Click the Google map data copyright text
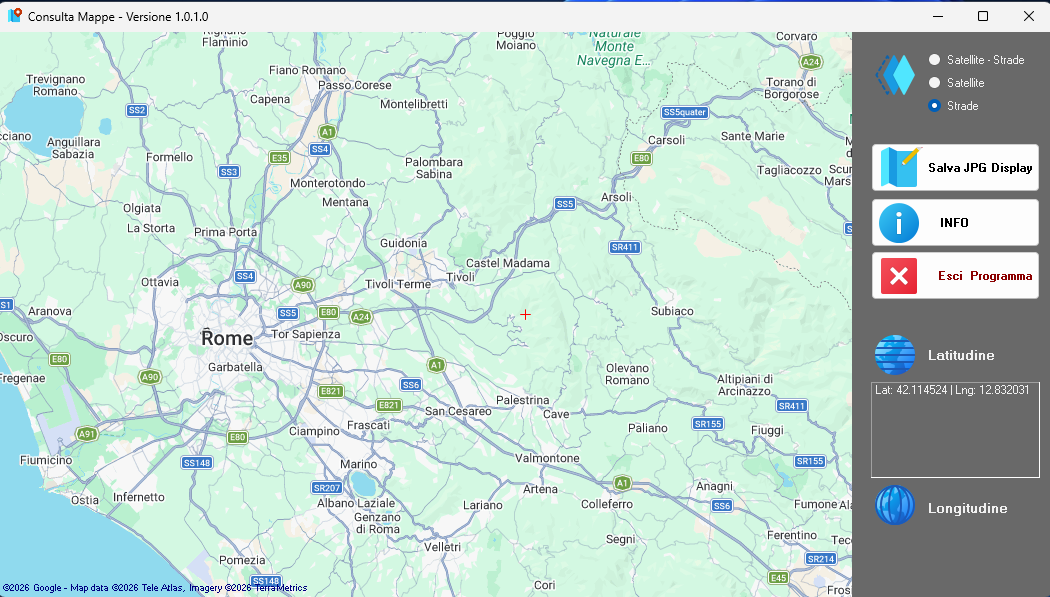 [x=155, y=588]
